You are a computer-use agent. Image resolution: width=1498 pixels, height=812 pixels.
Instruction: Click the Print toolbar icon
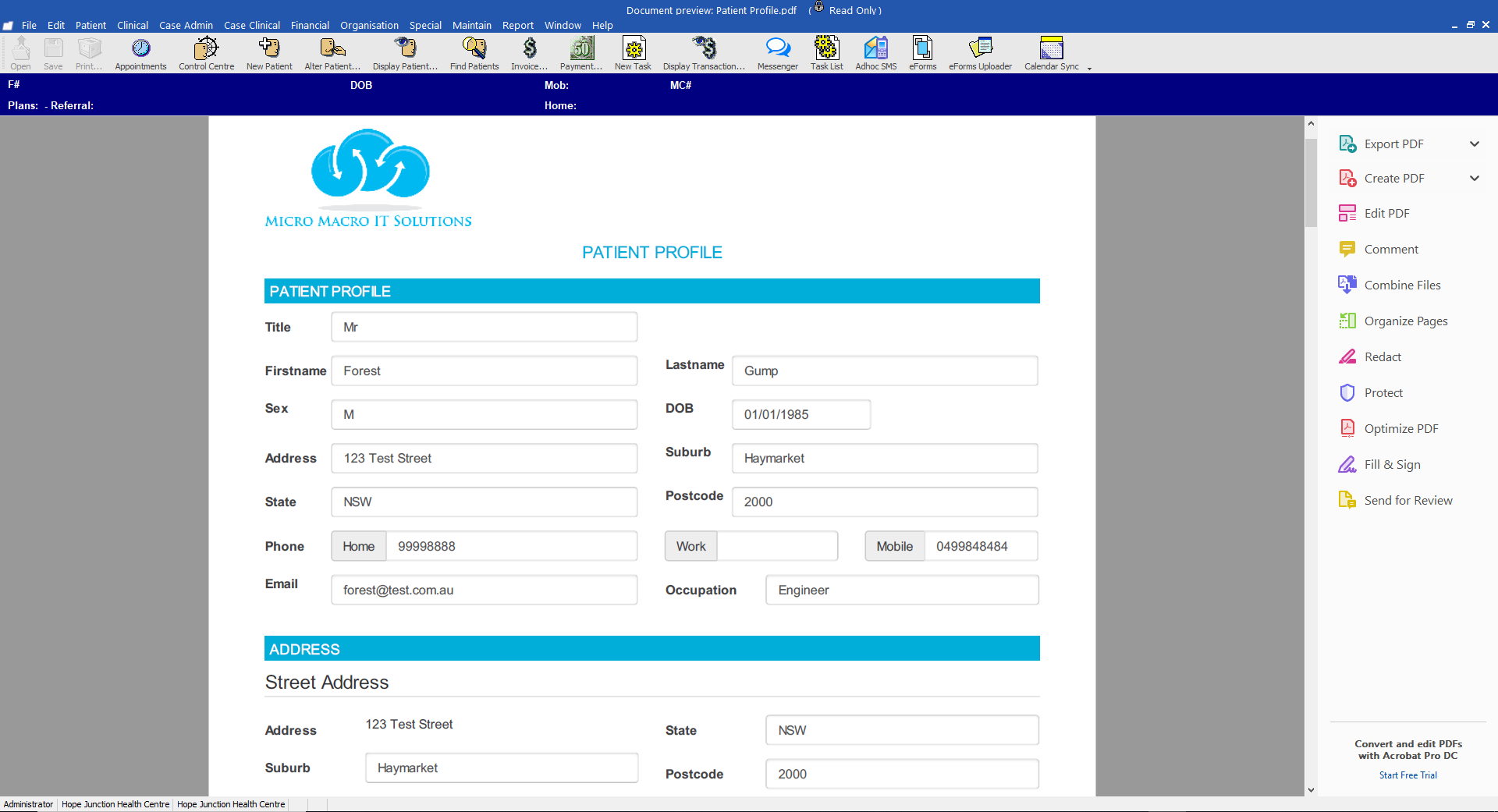tap(89, 53)
